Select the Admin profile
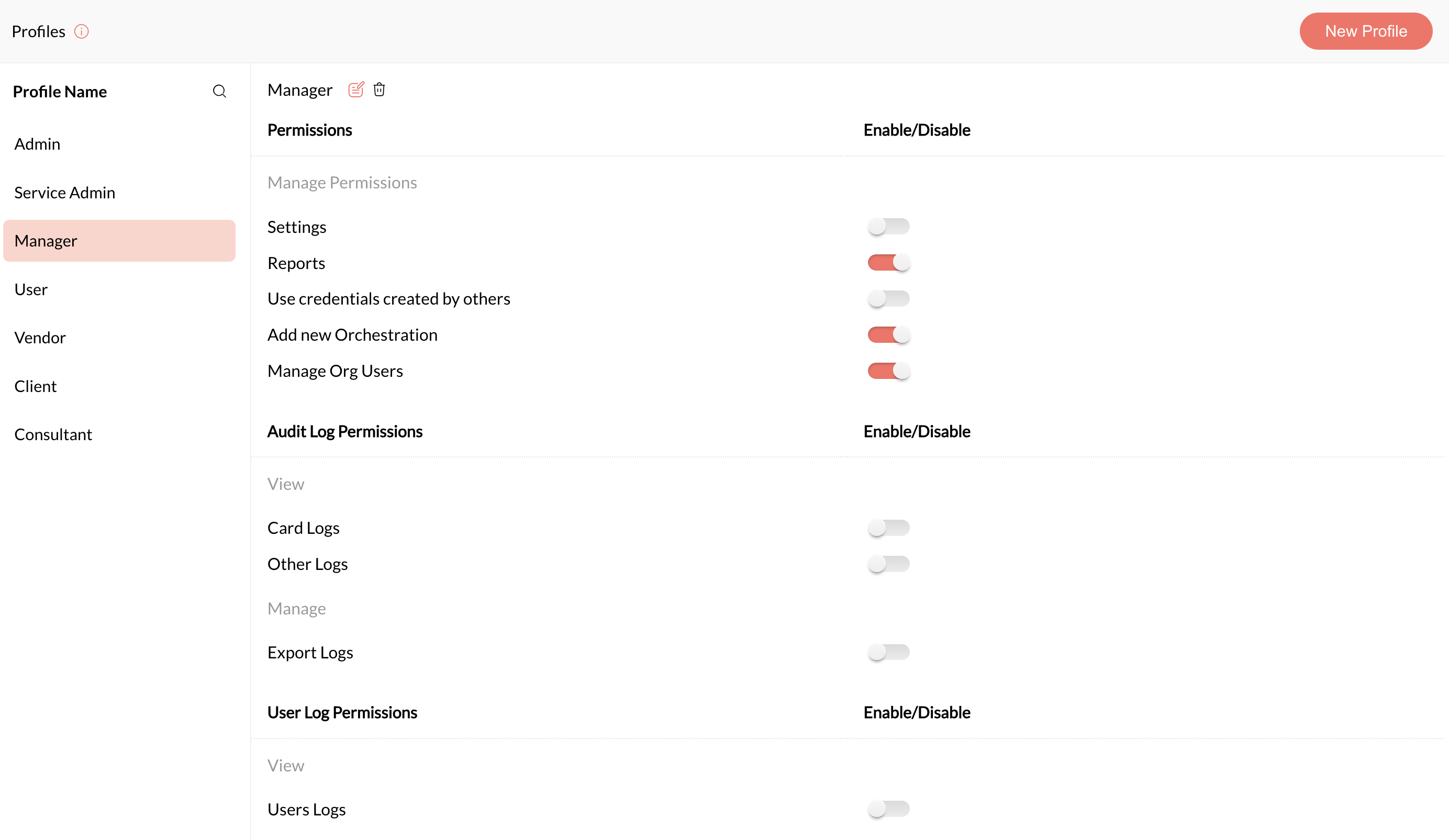Screen dimensions: 1449x840 click(37, 144)
